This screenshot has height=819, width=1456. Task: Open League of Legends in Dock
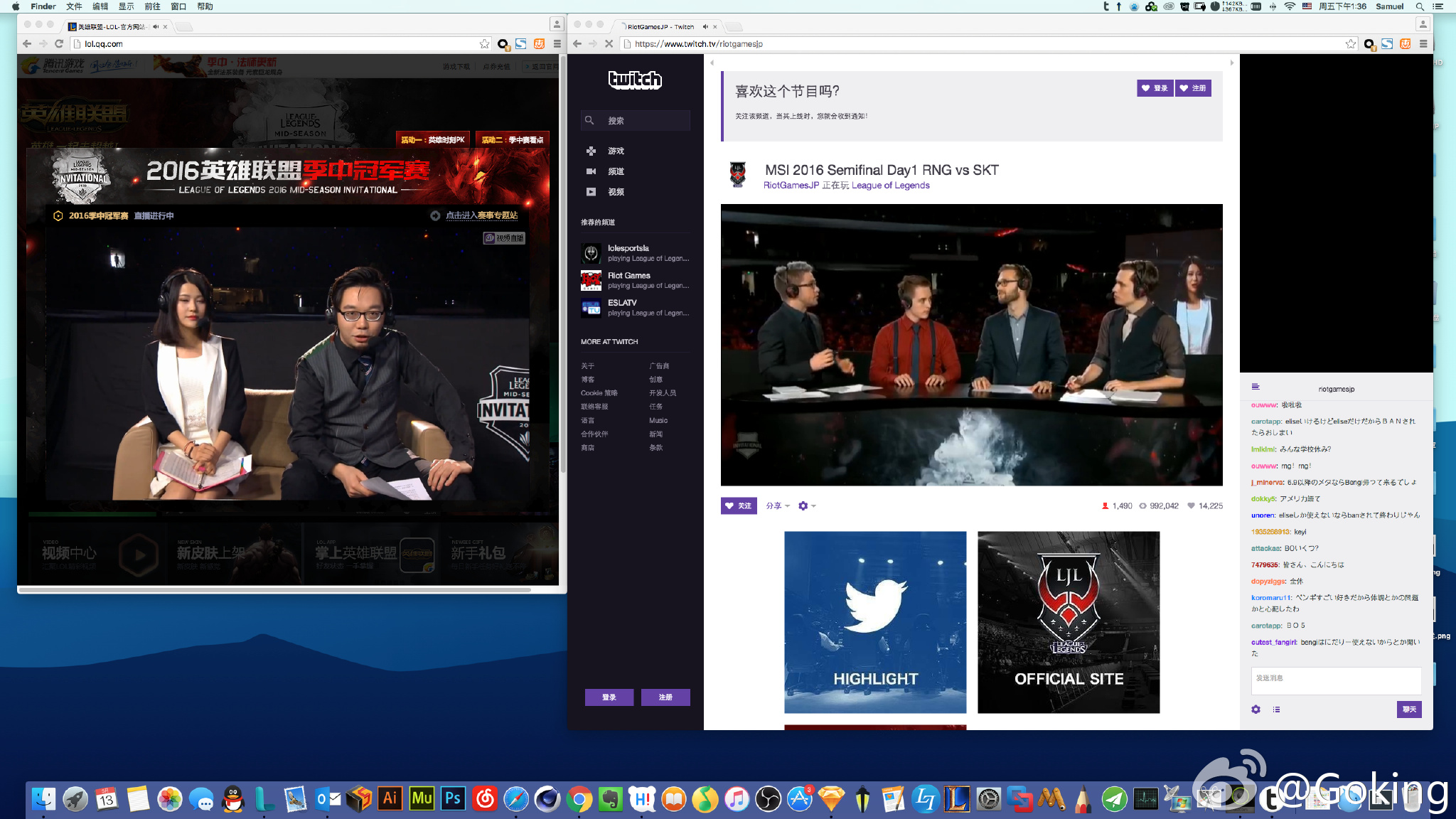pos(957,799)
